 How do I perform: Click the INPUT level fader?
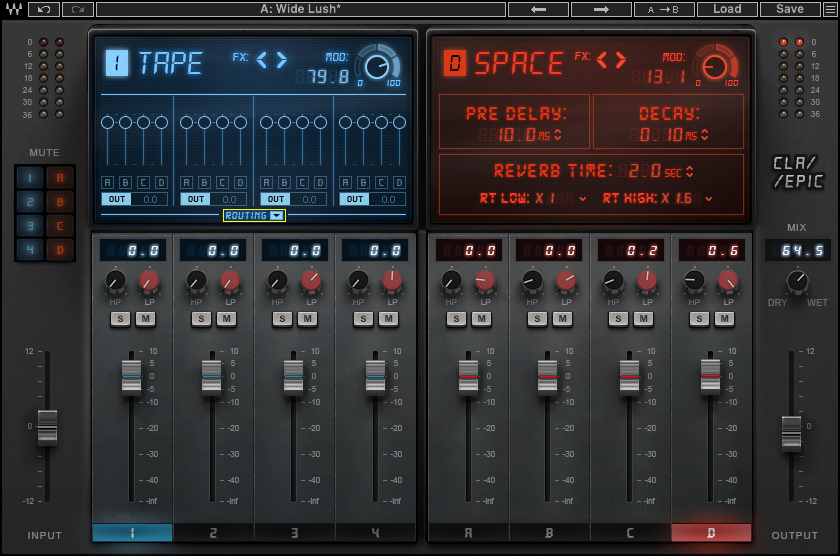pyautogui.click(x=47, y=427)
